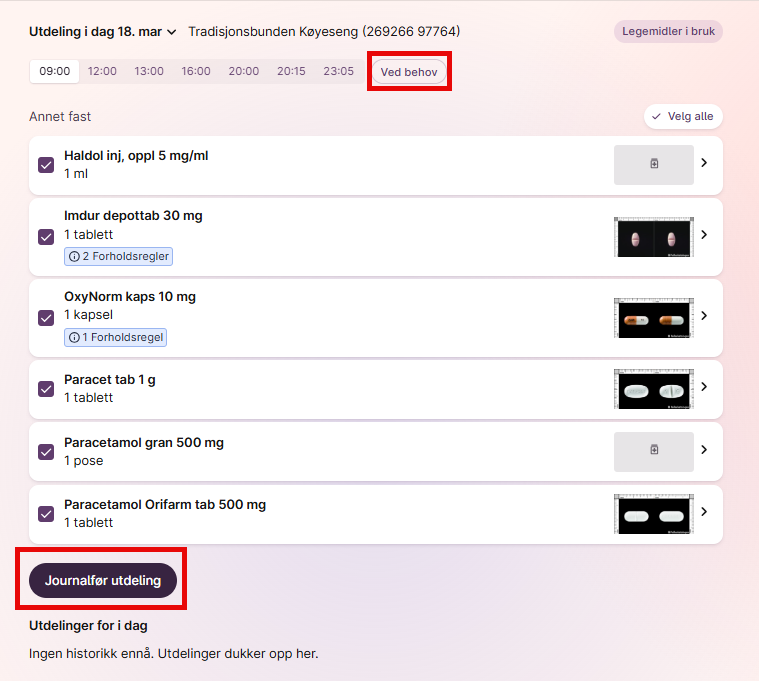Switch to the 23:05 time tab
Screen dimensions: 759x681
click(339, 72)
